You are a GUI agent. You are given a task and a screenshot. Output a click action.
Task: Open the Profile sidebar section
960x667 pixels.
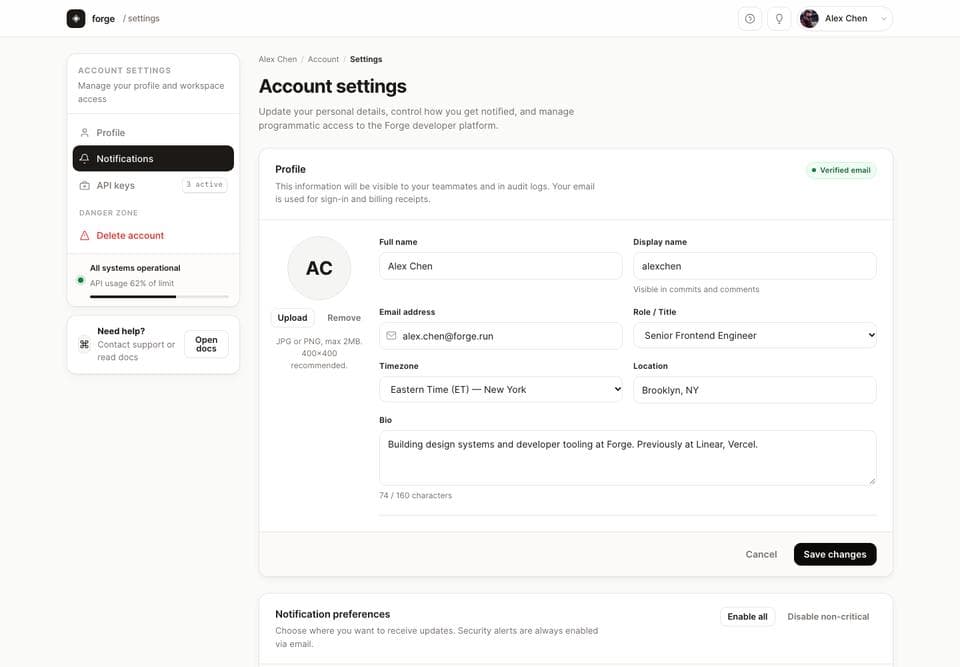pos(153,132)
